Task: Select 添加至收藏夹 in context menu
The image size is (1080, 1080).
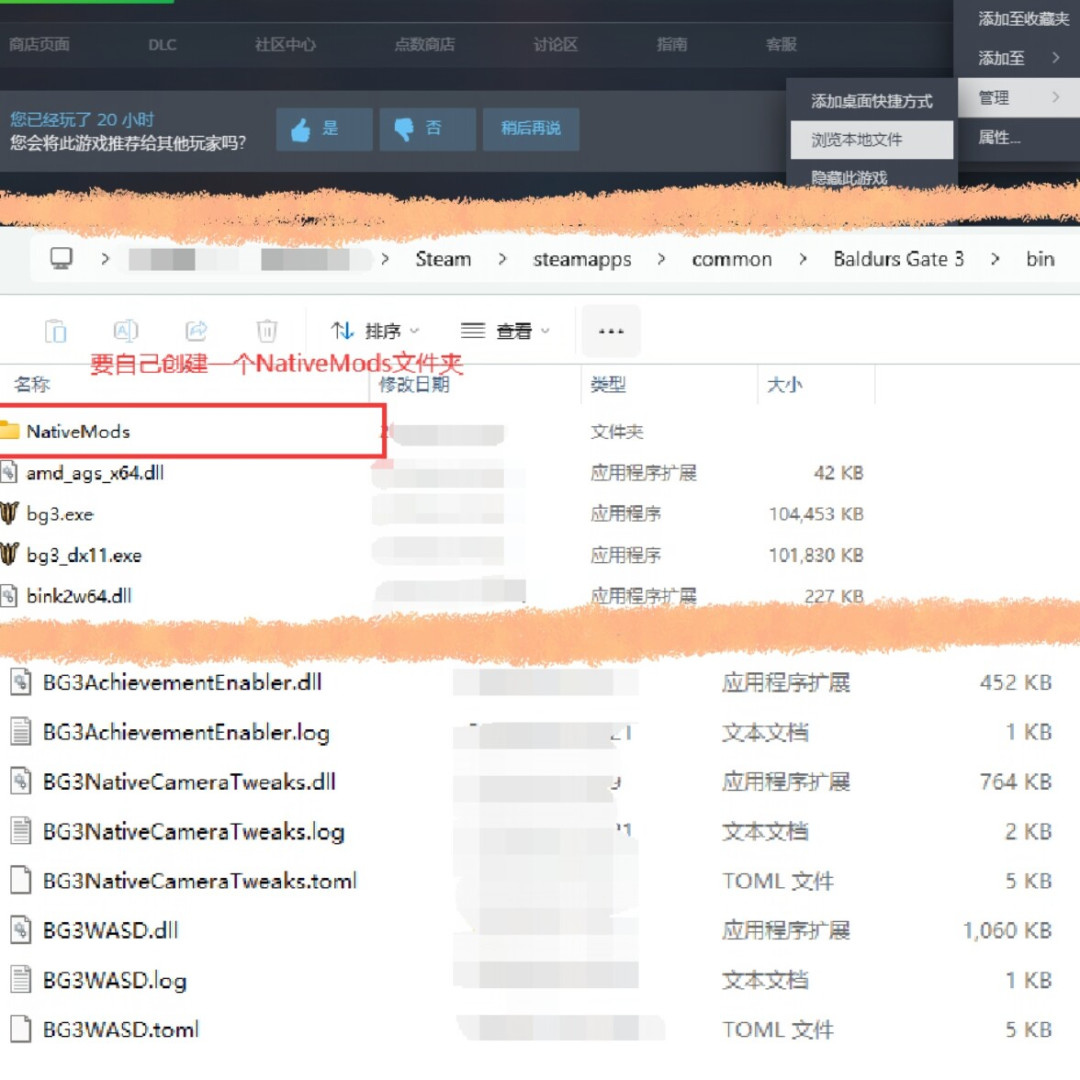Action: click(1023, 19)
